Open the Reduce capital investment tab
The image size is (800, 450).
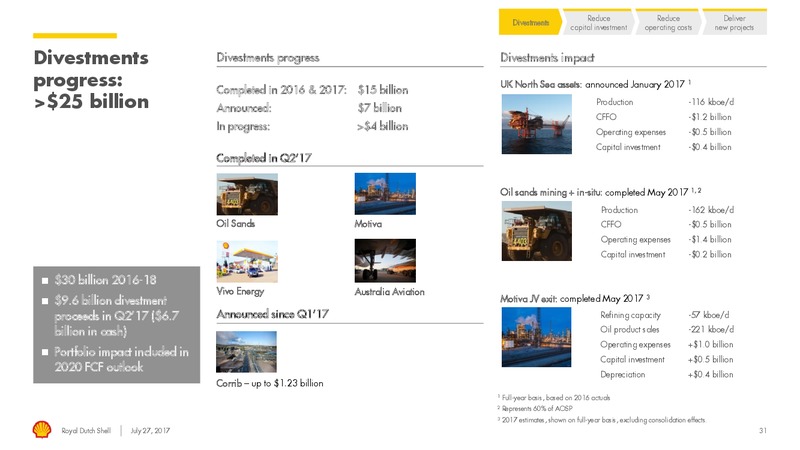(x=598, y=22)
